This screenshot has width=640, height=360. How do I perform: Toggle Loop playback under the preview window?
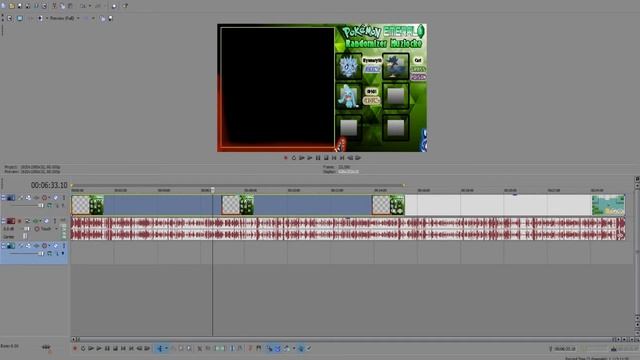[x=293, y=158]
